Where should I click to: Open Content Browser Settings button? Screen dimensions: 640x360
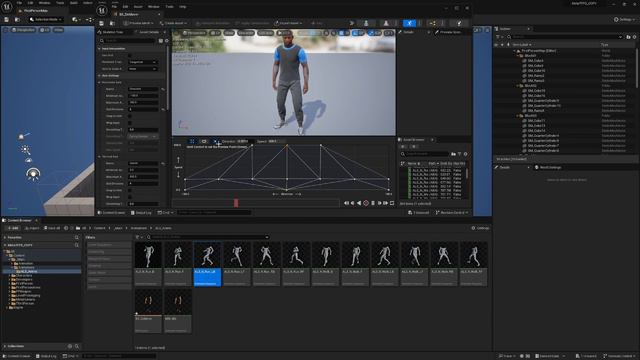[x=480, y=228]
